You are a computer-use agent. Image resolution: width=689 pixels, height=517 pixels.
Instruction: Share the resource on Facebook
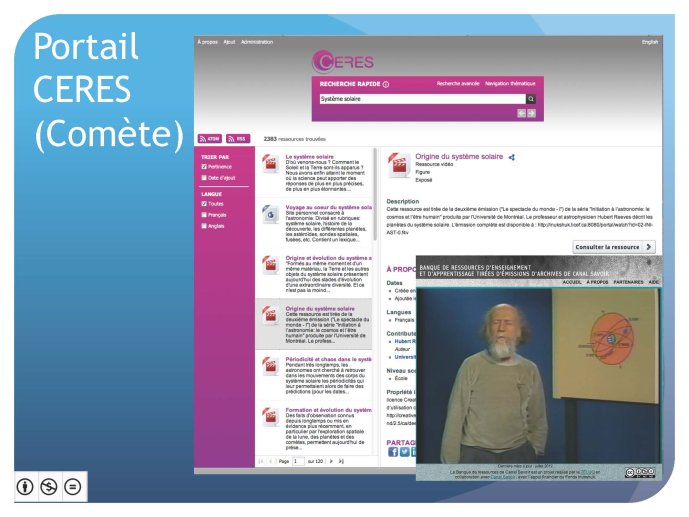click(393, 452)
